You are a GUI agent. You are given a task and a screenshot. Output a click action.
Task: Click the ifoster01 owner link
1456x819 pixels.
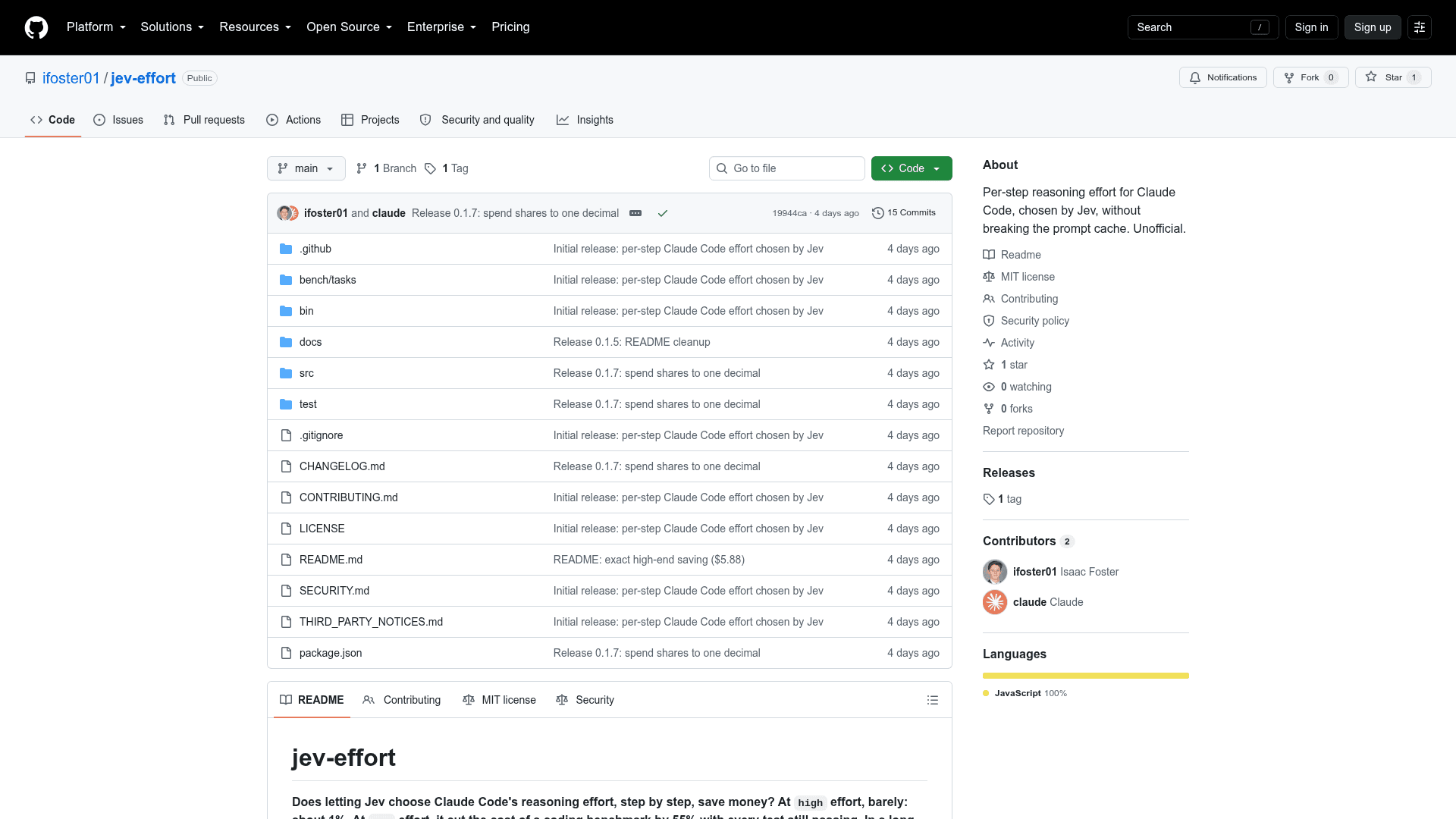pyautogui.click(x=71, y=78)
